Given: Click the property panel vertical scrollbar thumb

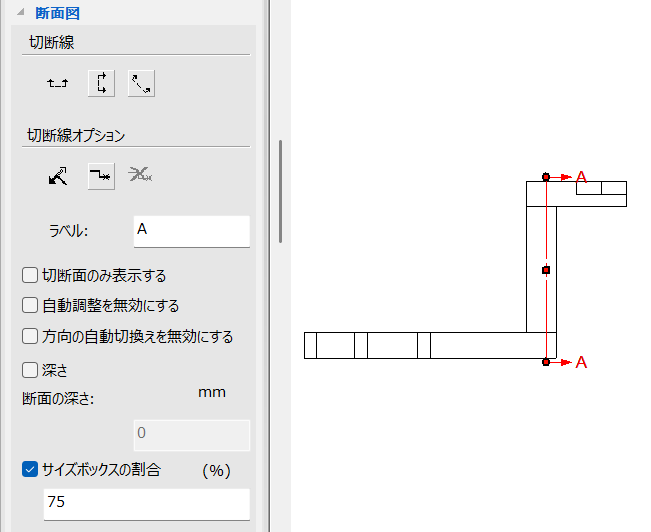Looking at the screenshot, I should pyautogui.click(x=281, y=191).
